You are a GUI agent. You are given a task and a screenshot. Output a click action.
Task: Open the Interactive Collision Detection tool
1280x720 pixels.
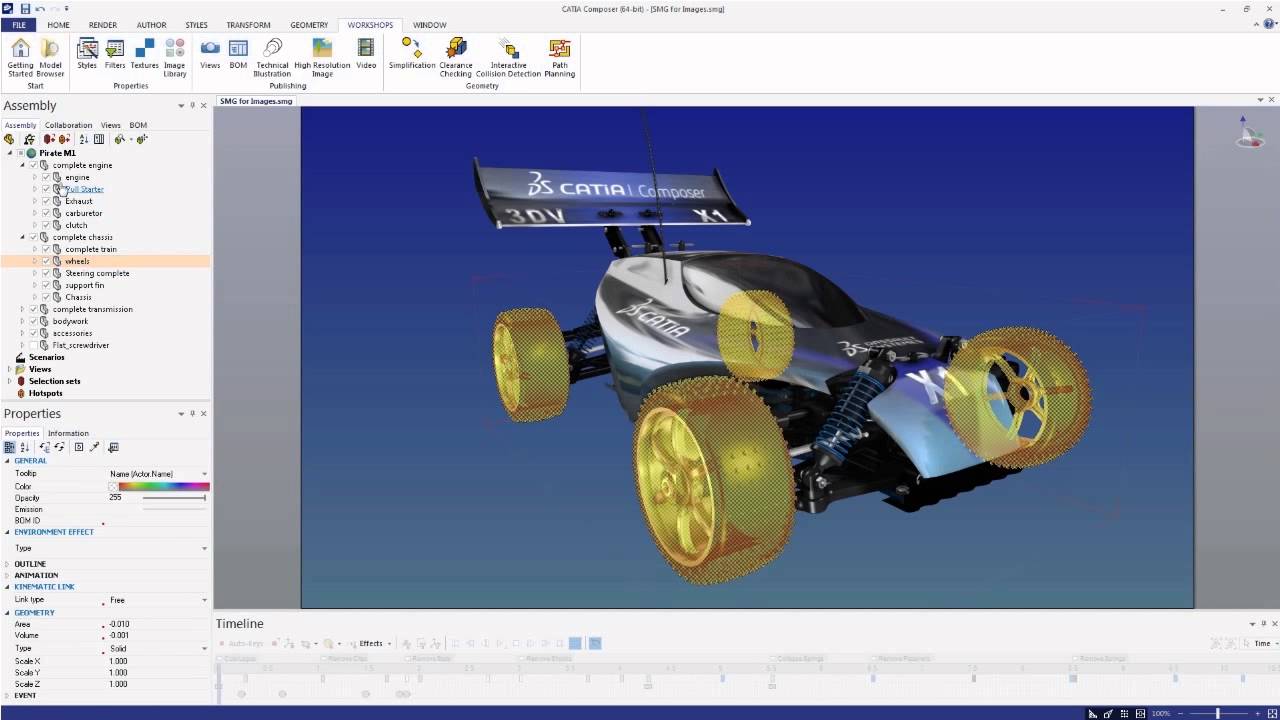(x=508, y=57)
